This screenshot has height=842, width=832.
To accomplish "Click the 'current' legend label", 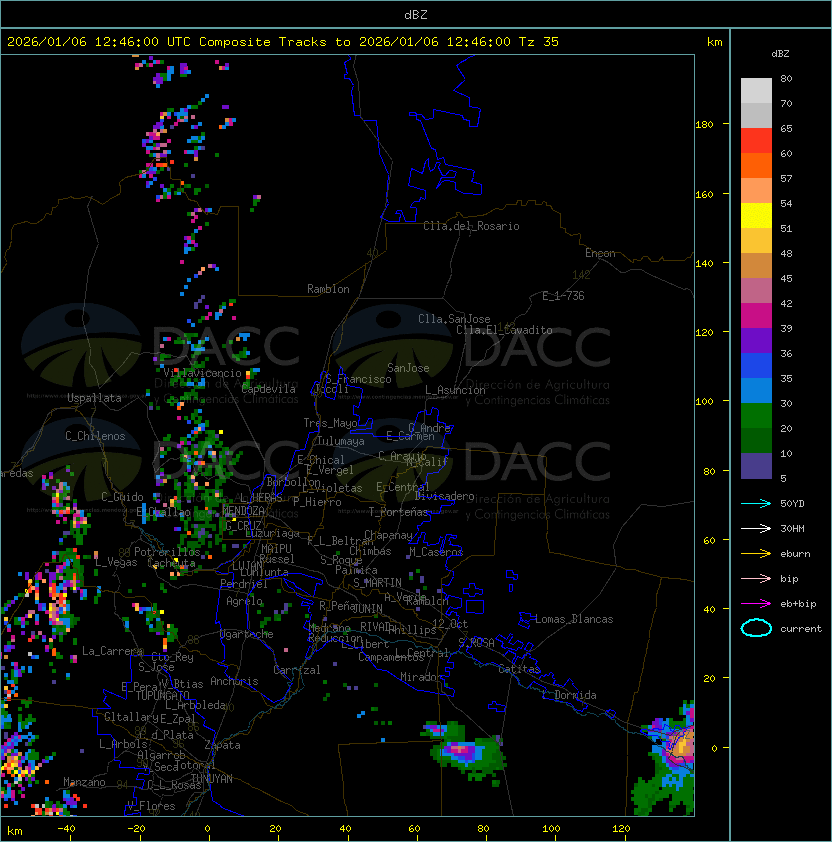I will 801,629.
